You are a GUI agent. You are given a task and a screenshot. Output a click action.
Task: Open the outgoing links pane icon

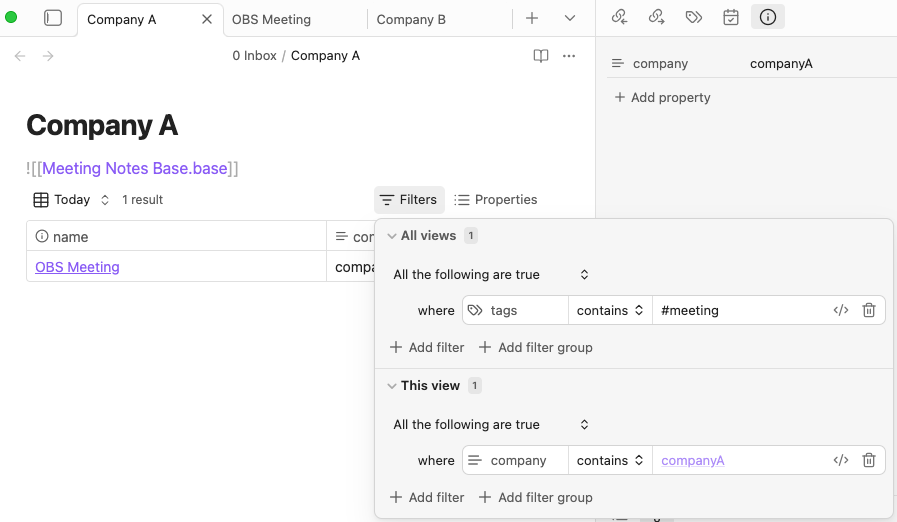pyautogui.click(x=656, y=17)
